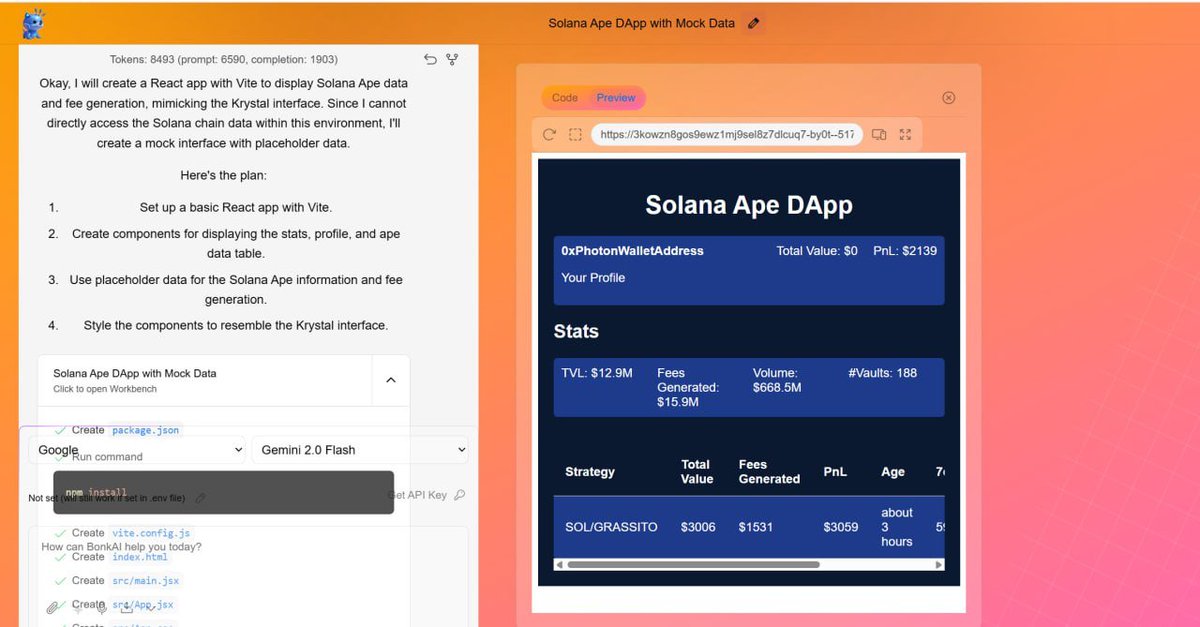Click the 'Stats' section heading
Viewport: 1200px width, 627px height.
(576, 331)
